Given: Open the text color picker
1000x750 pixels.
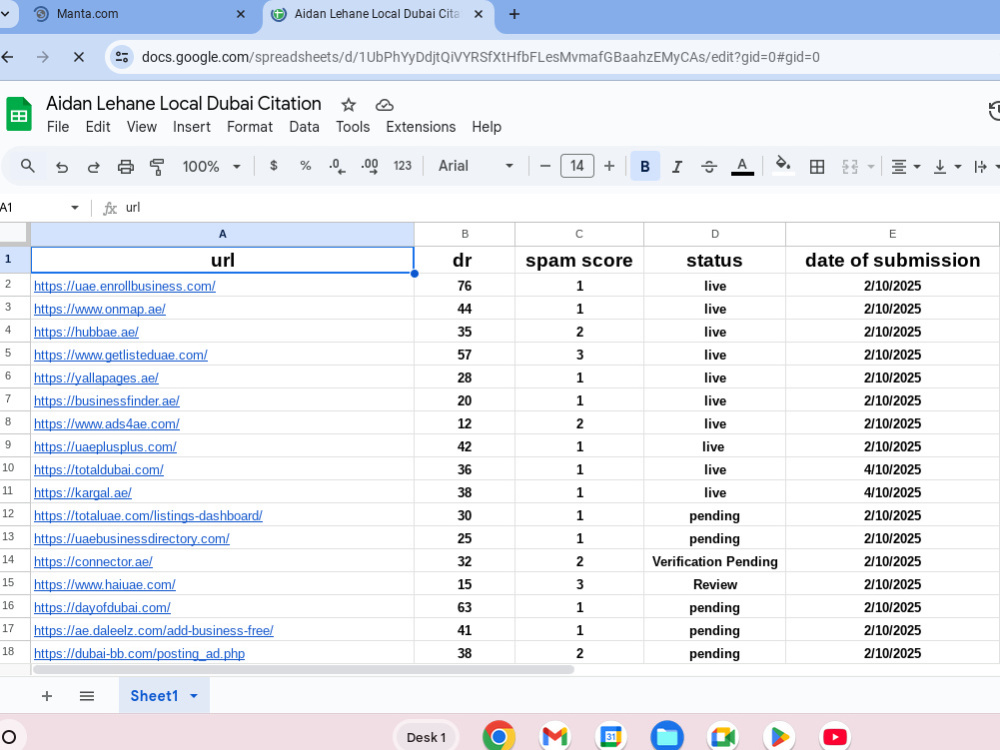Looking at the screenshot, I should [x=742, y=166].
